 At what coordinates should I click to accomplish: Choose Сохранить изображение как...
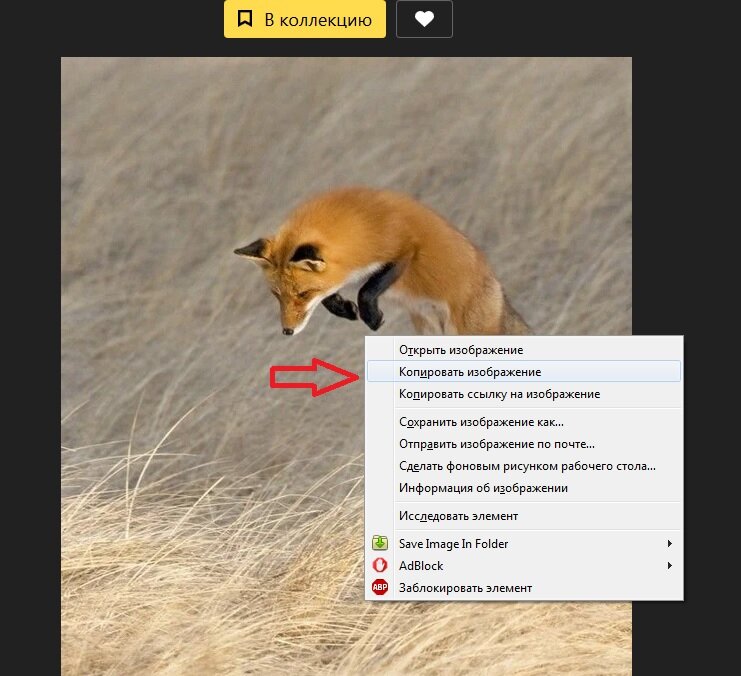(481, 422)
